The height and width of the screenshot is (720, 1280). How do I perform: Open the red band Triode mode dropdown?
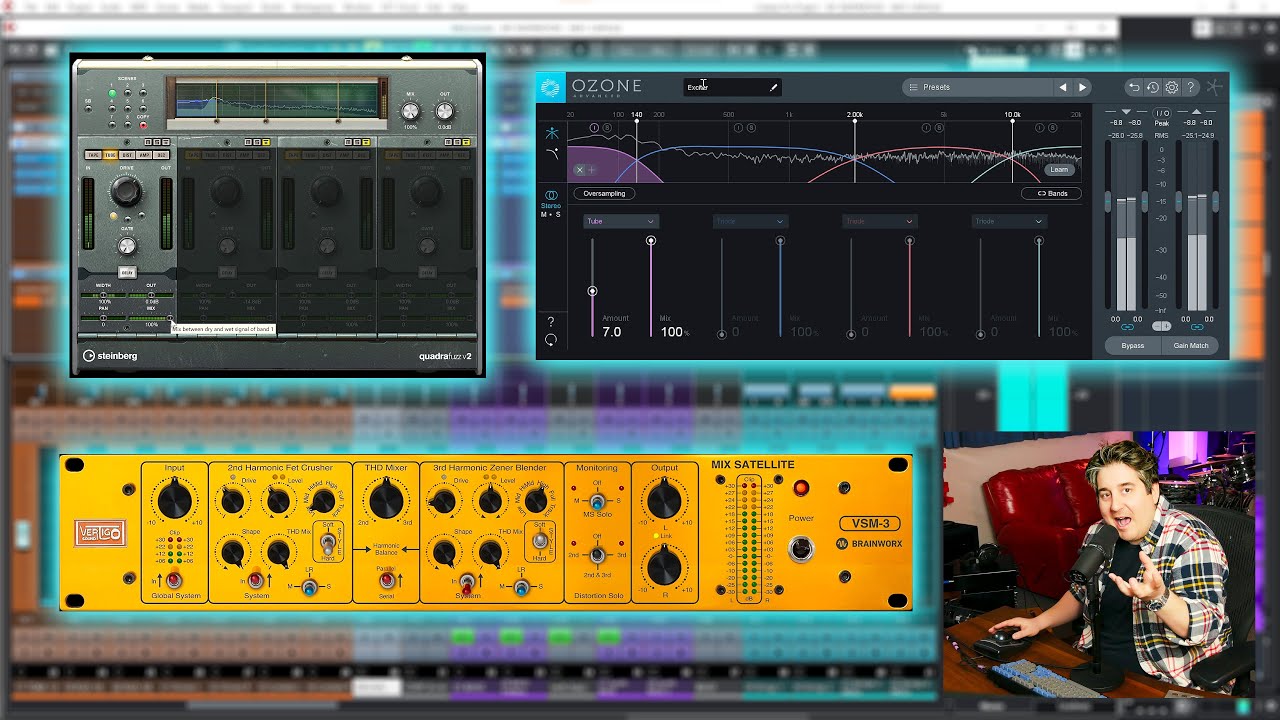tap(878, 221)
